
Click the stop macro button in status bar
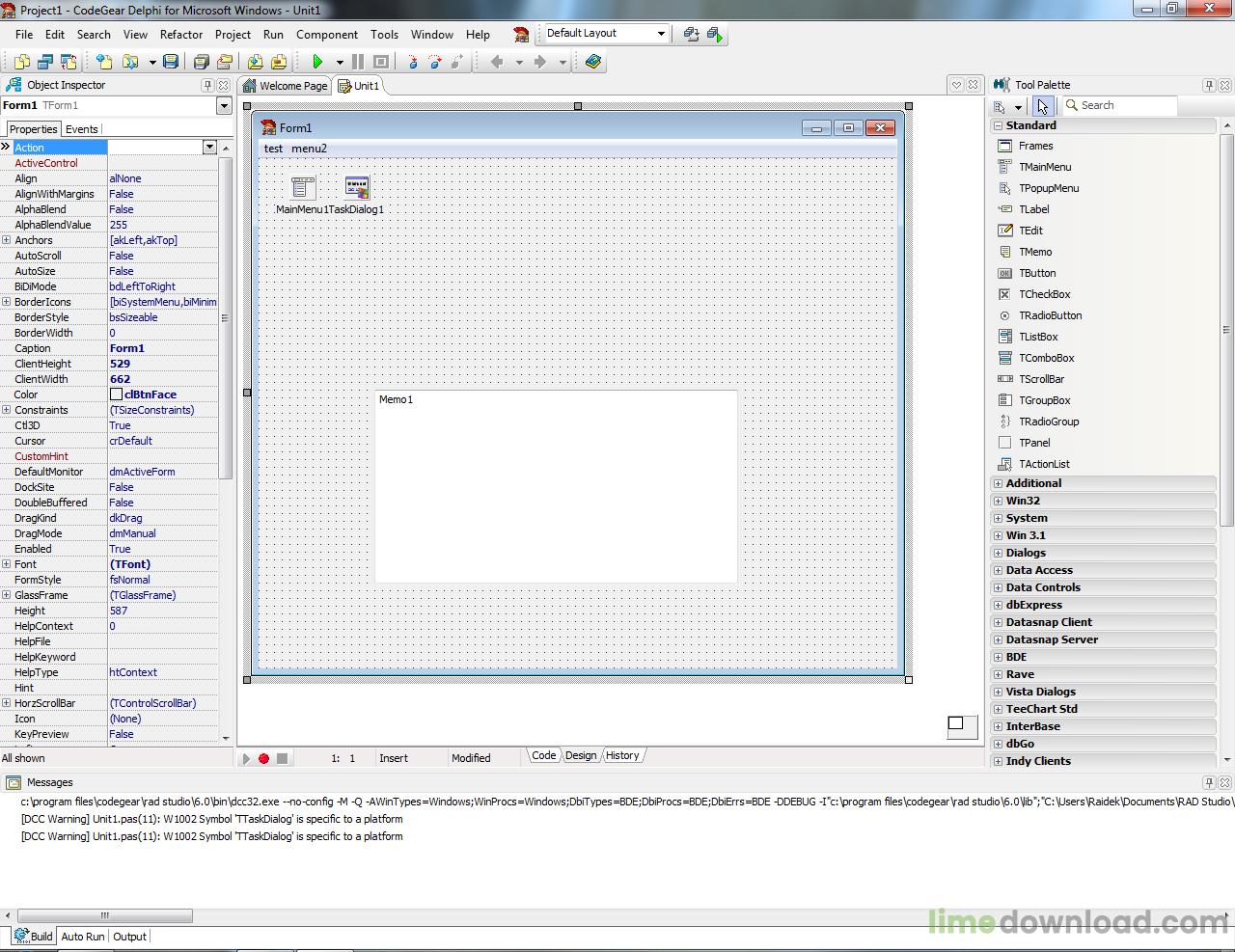pyautogui.click(x=282, y=758)
